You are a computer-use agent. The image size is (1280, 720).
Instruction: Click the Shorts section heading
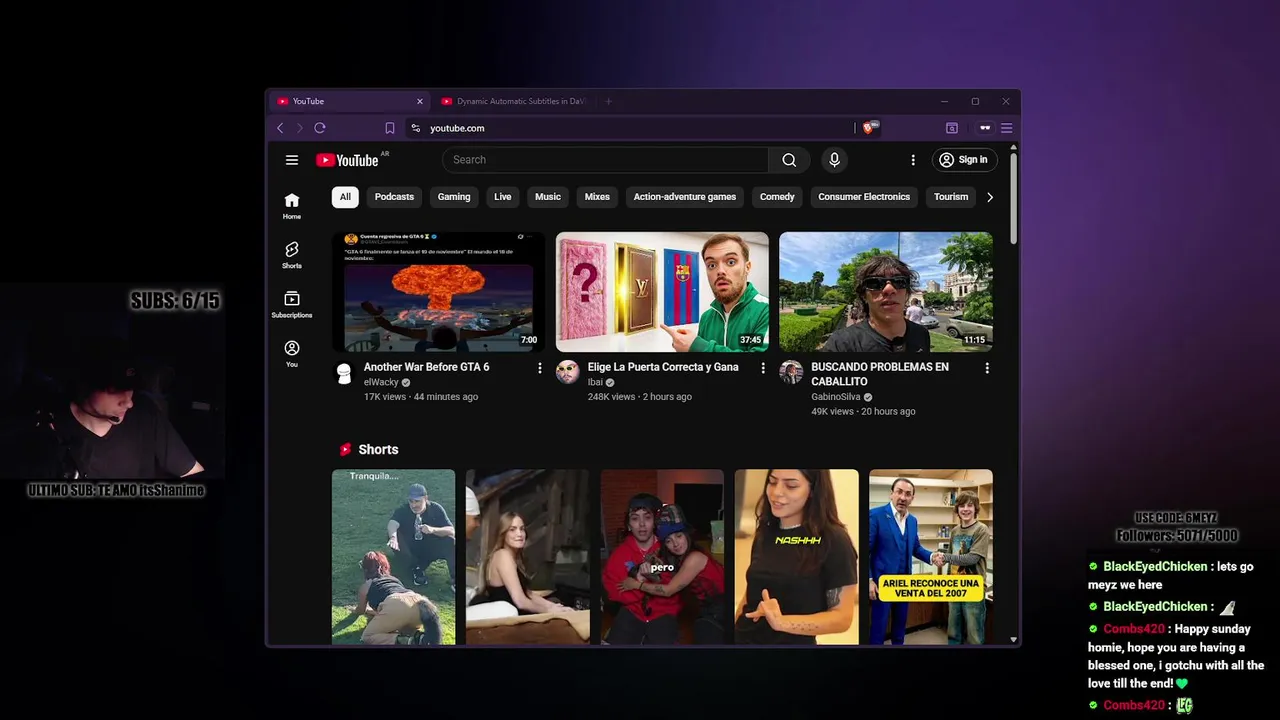click(378, 450)
